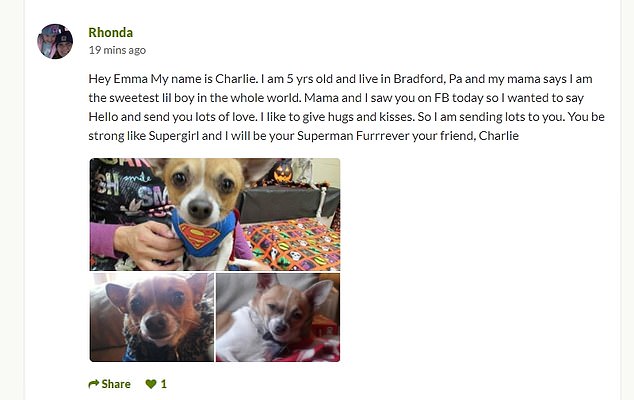The image size is (634, 400).
Task: Open bottom-right photo of dog in white shirt
Action: pyautogui.click(x=278, y=317)
